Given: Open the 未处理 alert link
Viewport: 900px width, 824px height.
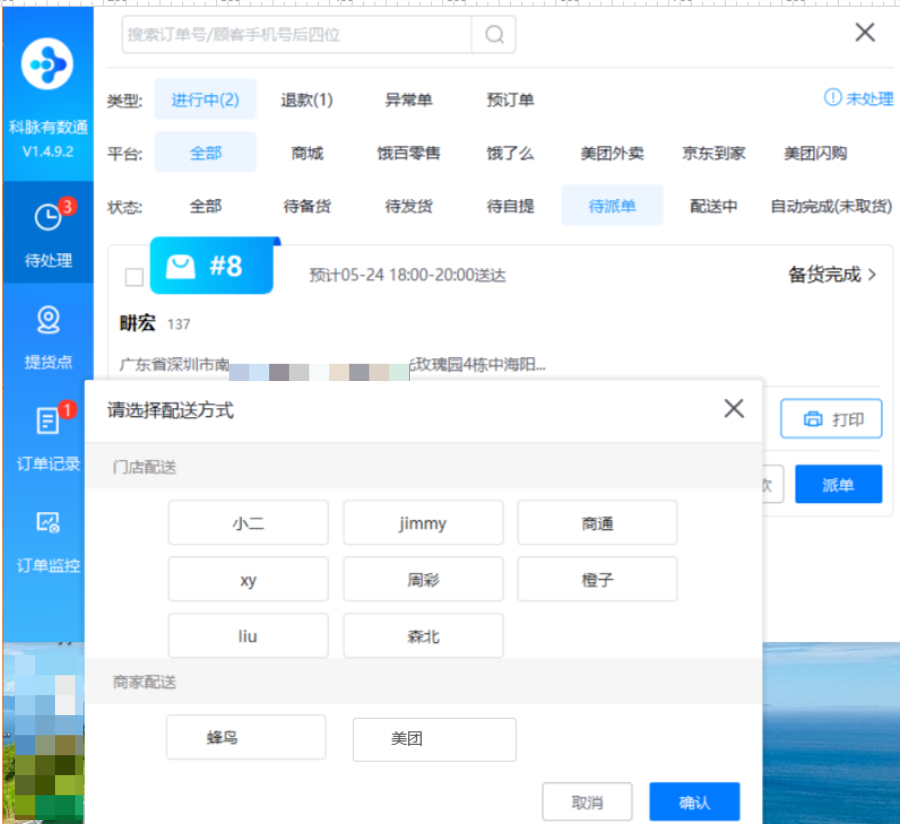Looking at the screenshot, I should (x=864, y=98).
